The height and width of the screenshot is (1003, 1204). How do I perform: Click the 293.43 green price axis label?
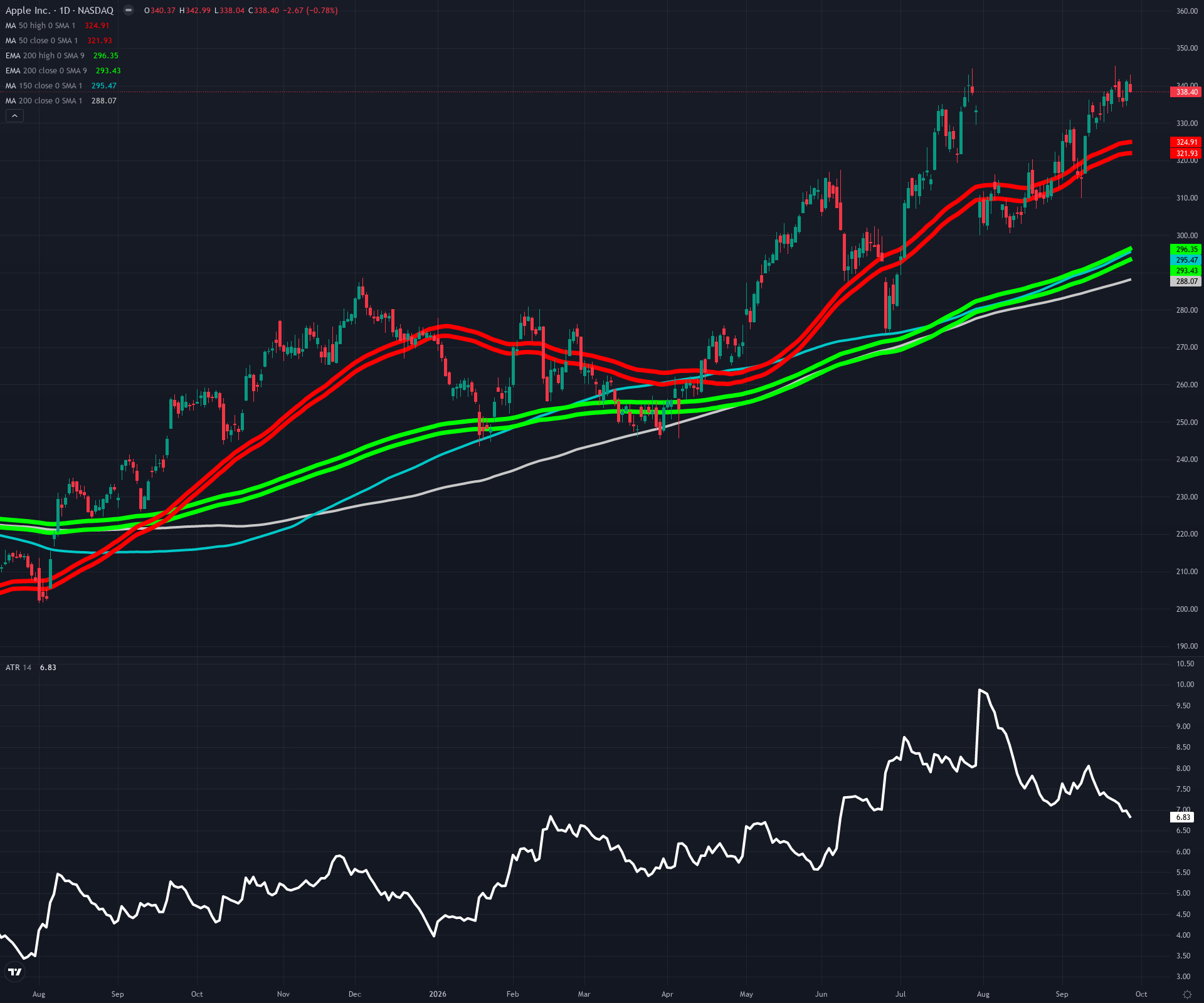click(1186, 271)
